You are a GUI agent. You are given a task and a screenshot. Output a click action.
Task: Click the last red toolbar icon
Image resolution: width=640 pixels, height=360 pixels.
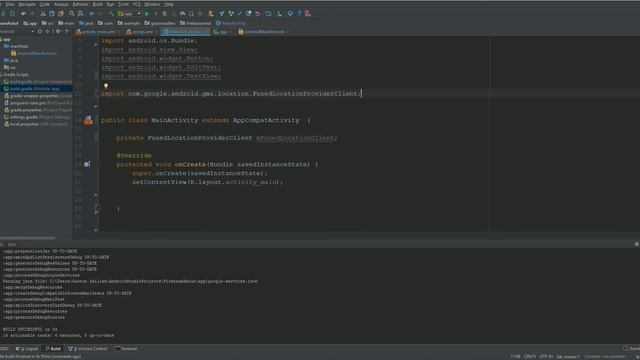(x=308, y=13)
